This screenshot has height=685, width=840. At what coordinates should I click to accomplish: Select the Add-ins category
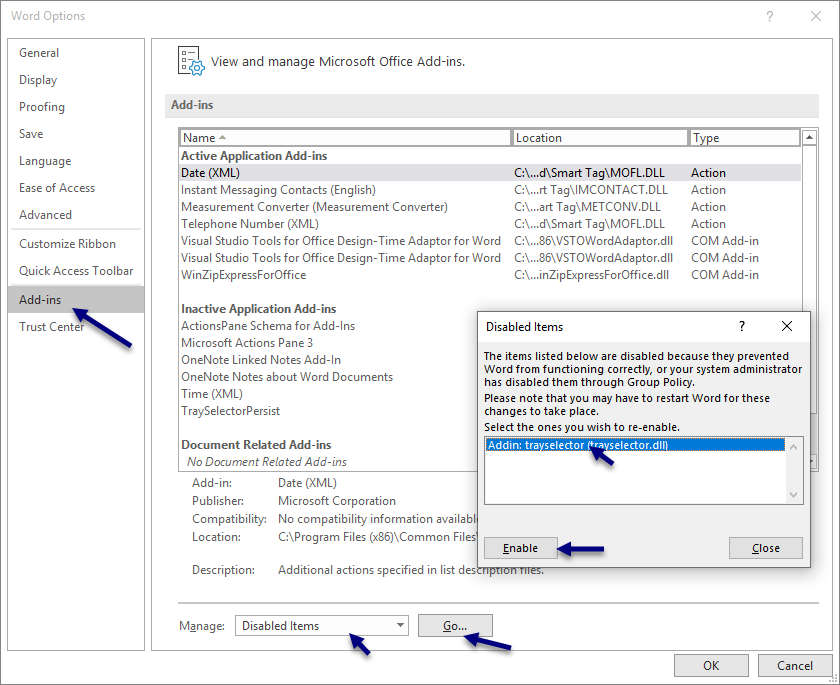click(x=76, y=299)
